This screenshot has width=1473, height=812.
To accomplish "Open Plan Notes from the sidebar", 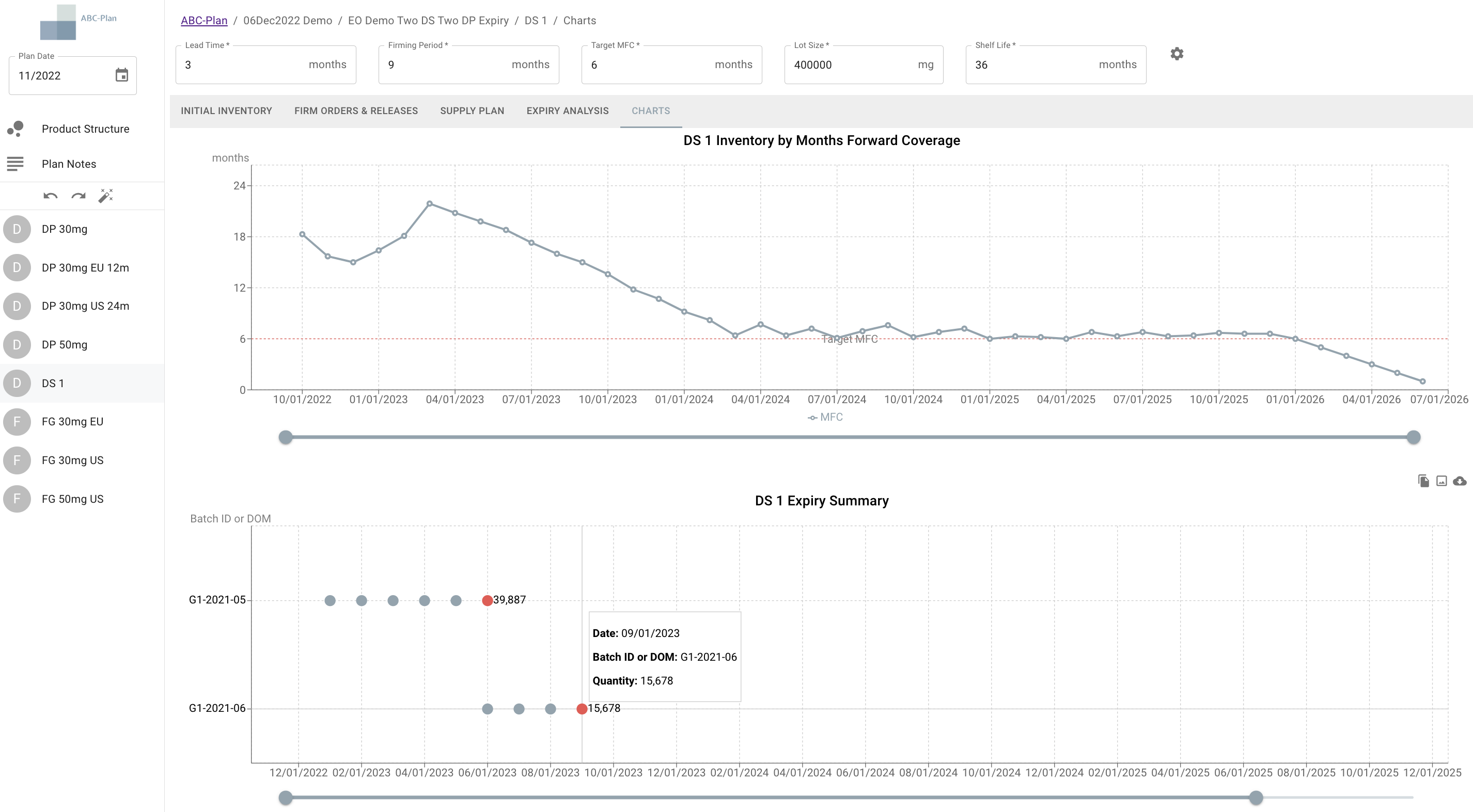I will [x=69, y=164].
